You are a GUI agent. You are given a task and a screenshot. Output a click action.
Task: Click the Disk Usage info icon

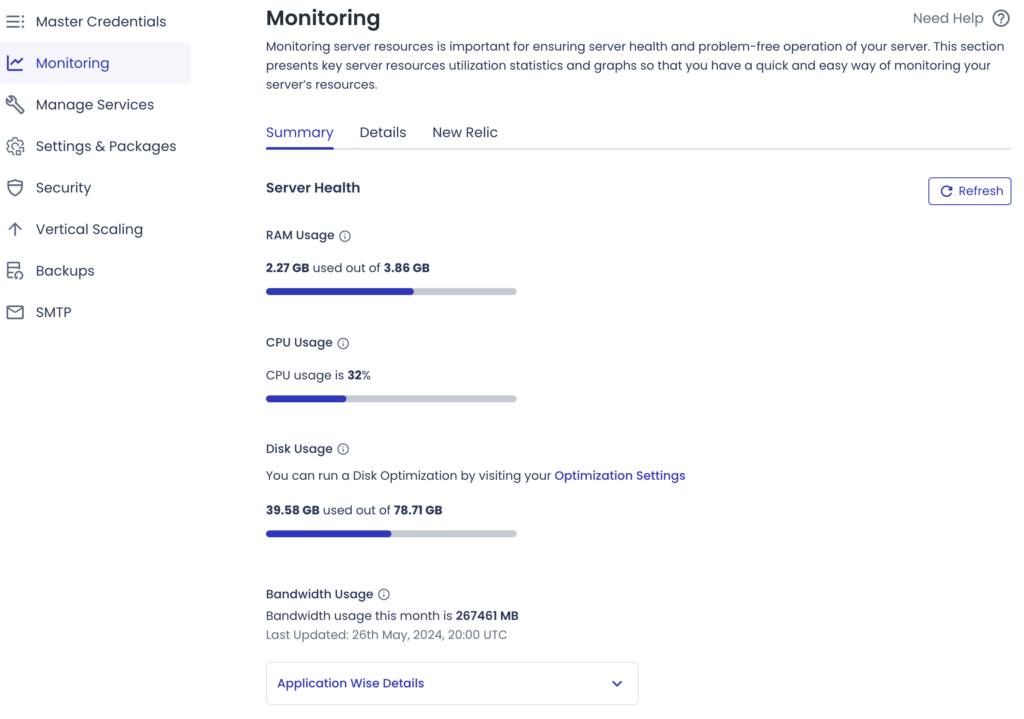[345, 449]
